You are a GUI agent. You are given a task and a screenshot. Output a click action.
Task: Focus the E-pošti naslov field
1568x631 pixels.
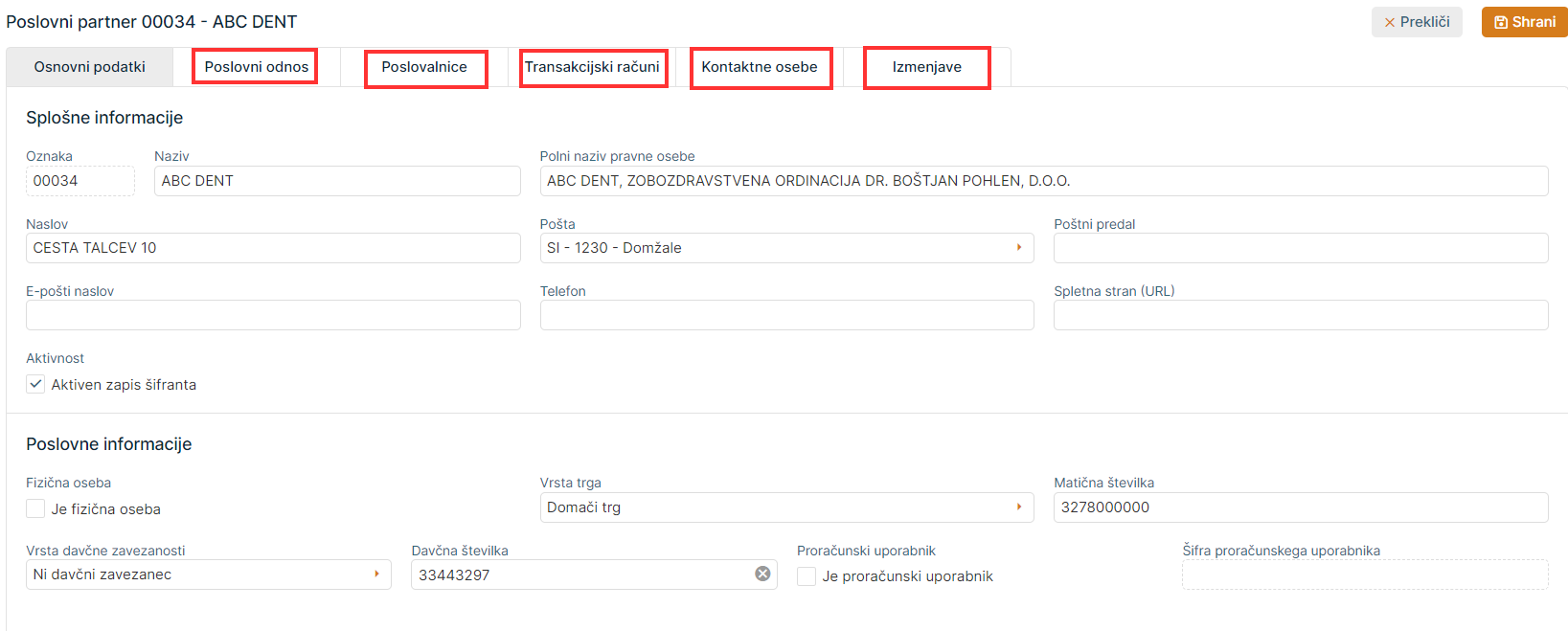click(x=273, y=315)
